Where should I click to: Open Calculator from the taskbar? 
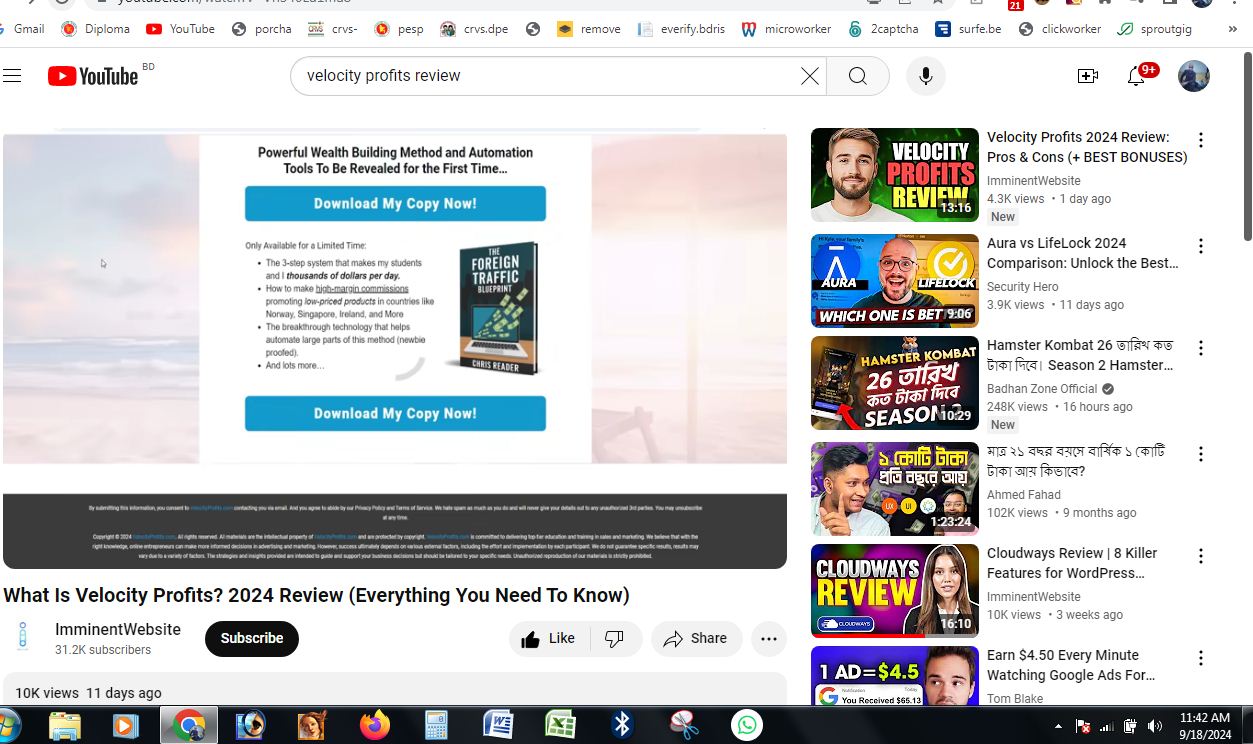[x=437, y=726]
